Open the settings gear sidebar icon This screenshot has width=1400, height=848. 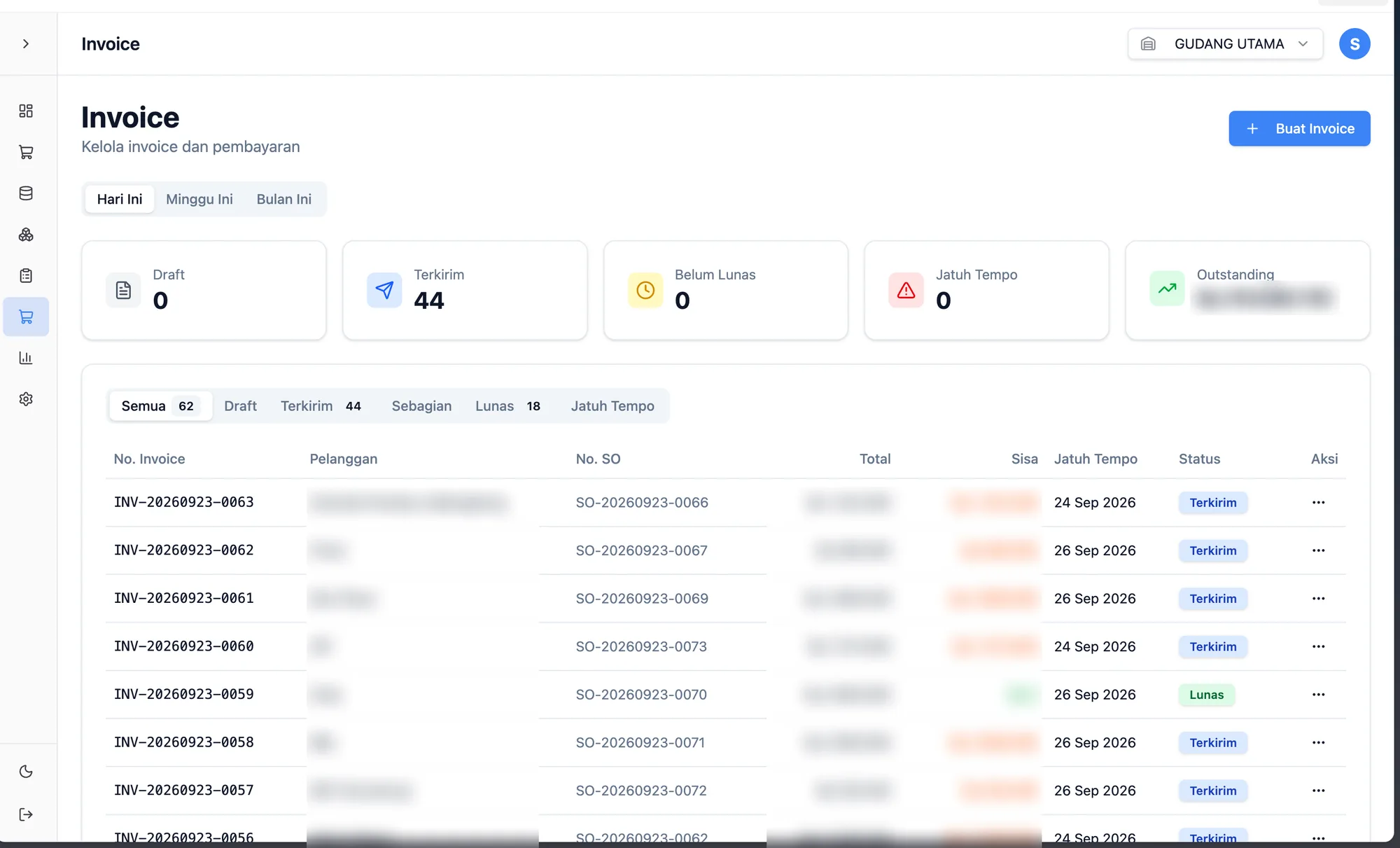click(26, 399)
